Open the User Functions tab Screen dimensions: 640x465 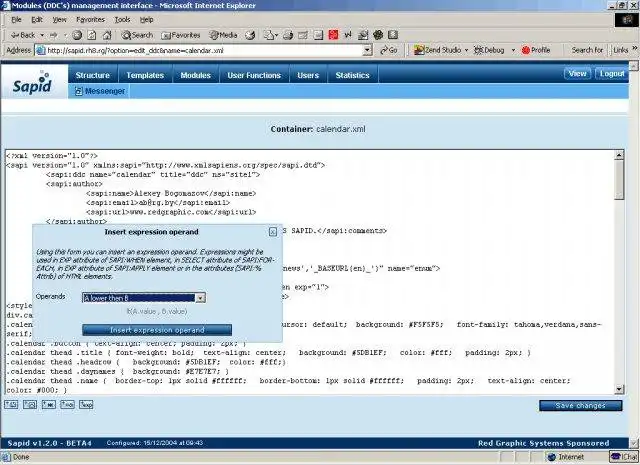coord(254,75)
